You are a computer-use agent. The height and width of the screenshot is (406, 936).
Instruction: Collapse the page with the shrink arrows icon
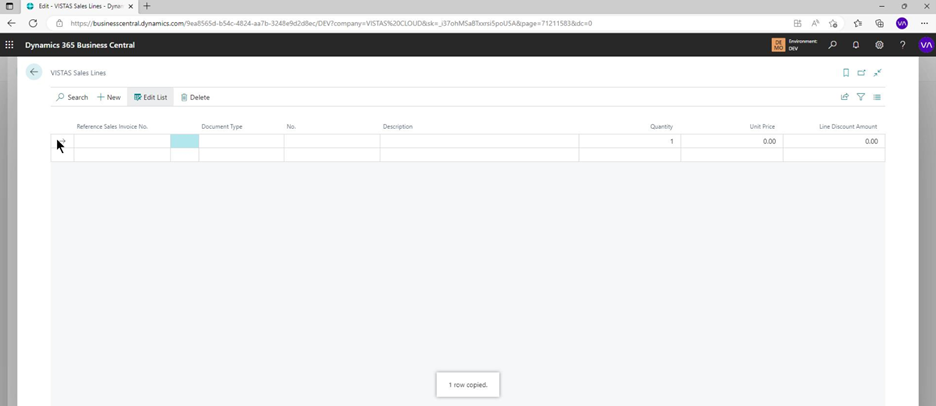(877, 73)
